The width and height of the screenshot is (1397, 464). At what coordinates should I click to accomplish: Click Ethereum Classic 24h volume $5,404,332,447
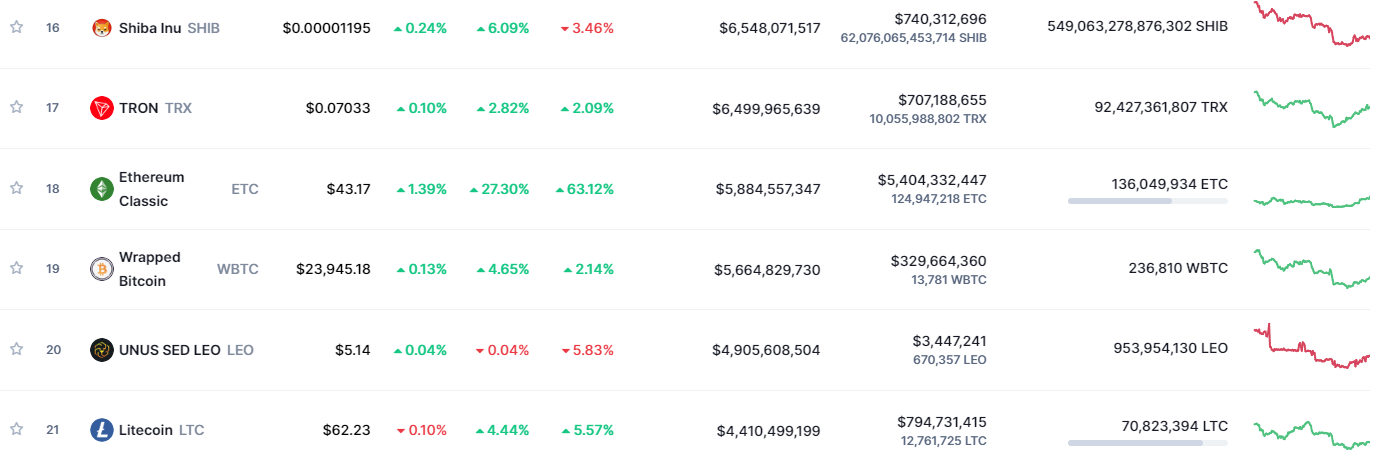click(x=932, y=180)
